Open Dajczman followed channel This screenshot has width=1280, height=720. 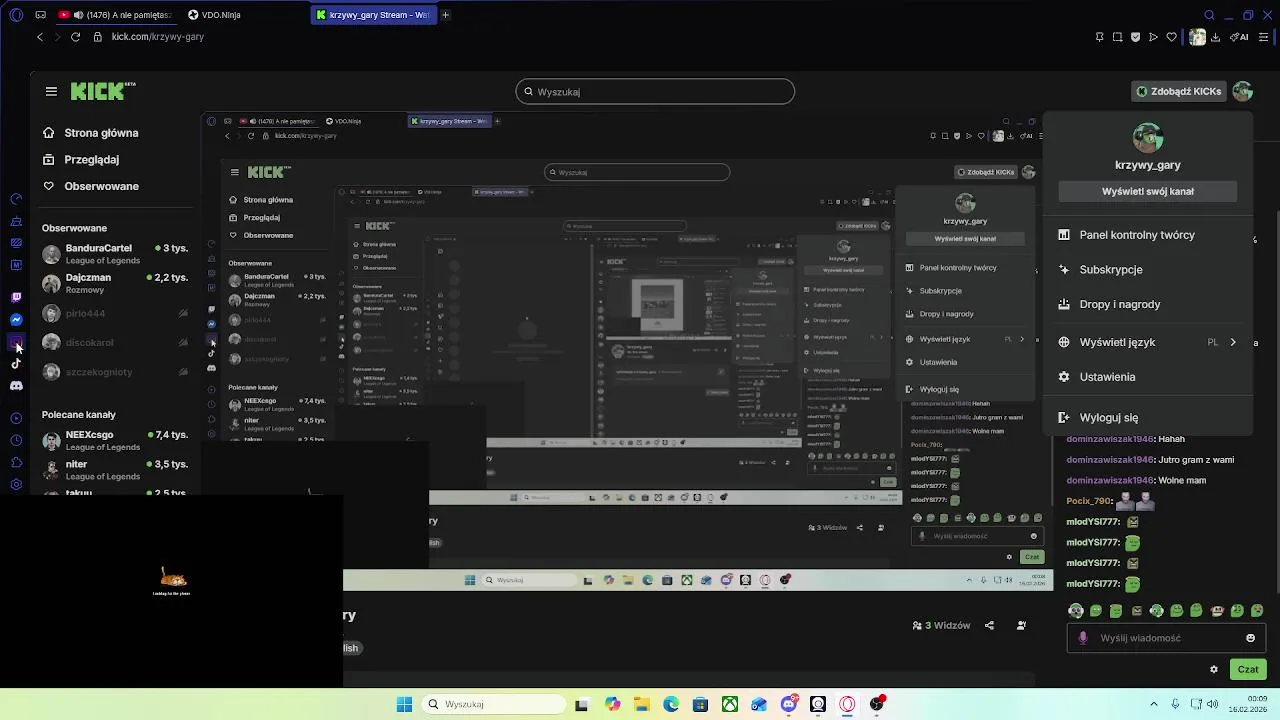coord(115,283)
